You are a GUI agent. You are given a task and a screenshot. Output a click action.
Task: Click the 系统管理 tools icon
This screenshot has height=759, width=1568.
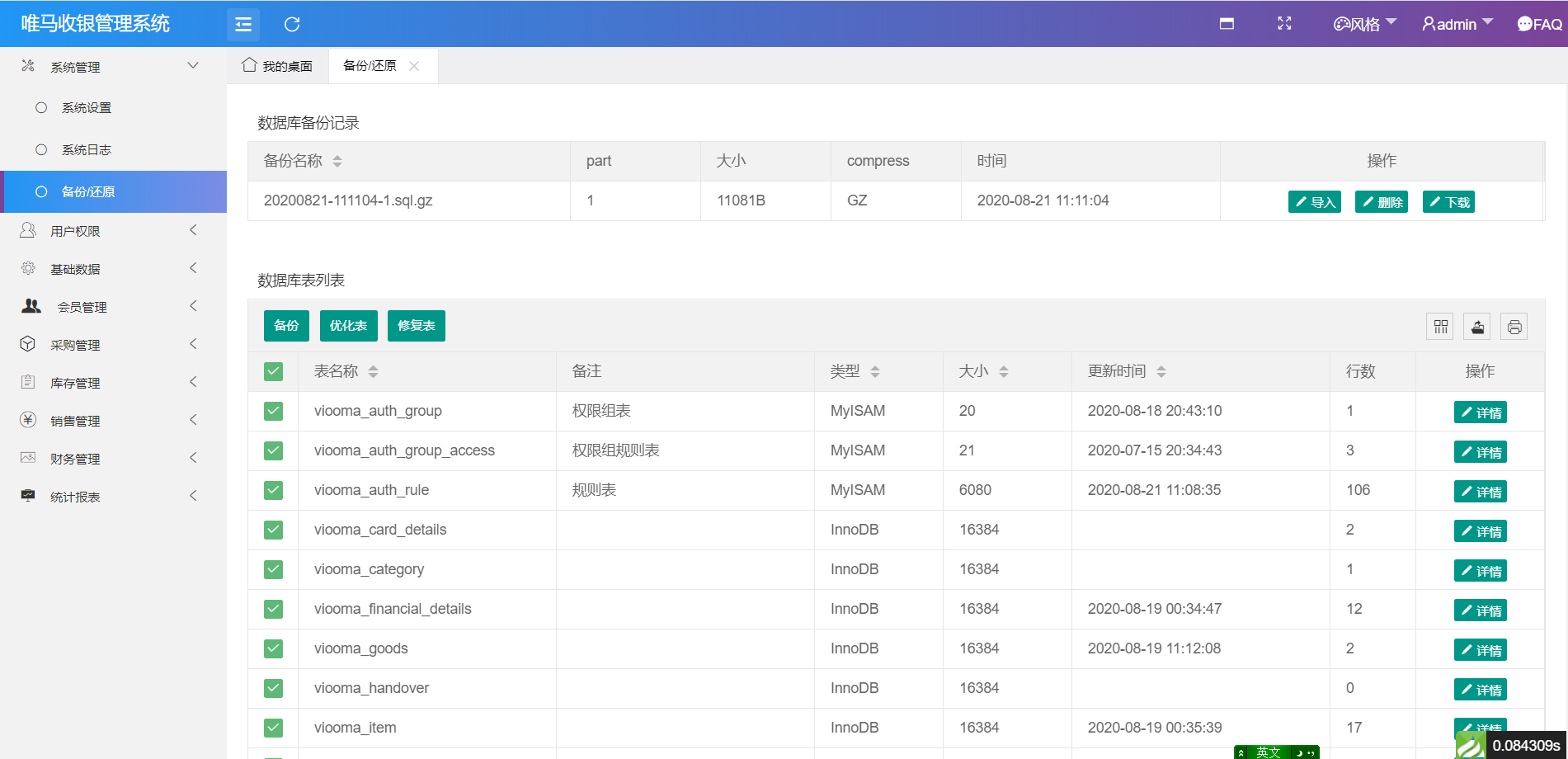pos(28,66)
